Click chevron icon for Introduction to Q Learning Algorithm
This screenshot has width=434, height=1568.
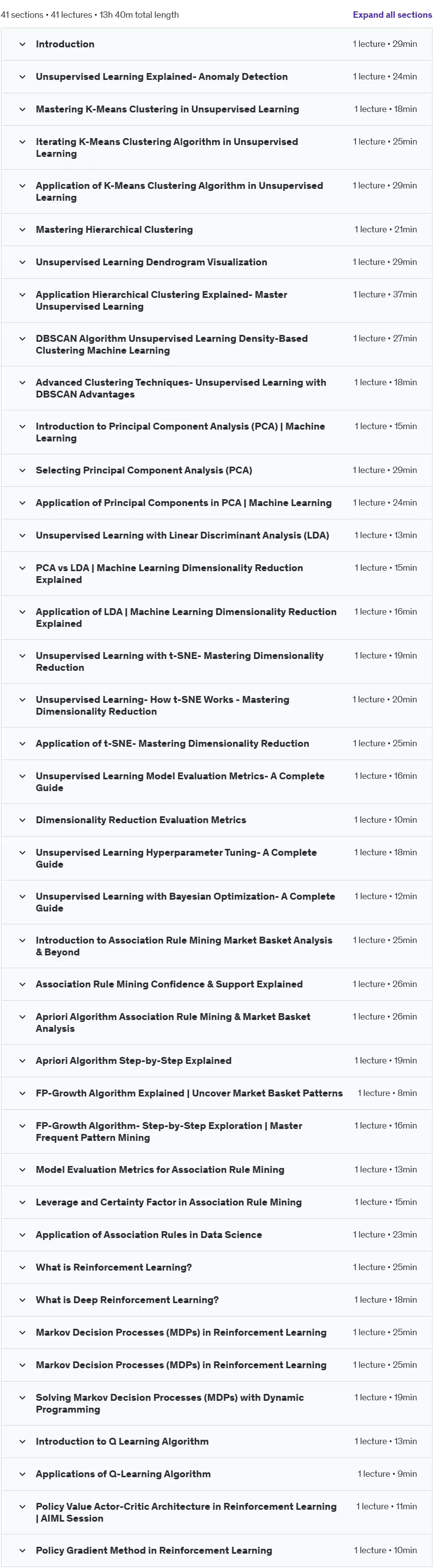coord(23,1441)
